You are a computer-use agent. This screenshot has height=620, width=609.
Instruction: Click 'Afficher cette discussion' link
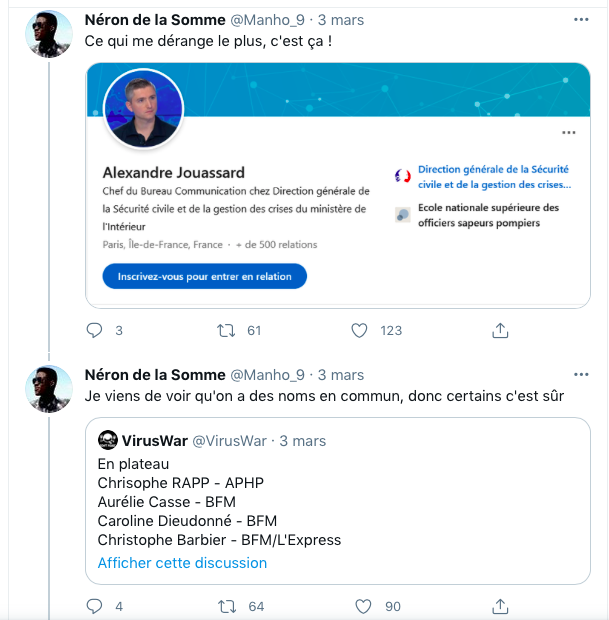coord(182,563)
